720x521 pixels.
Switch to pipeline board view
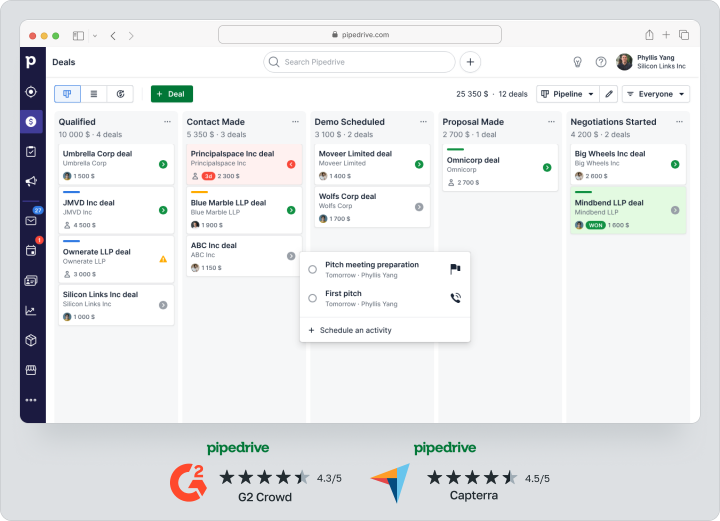(x=67, y=94)
